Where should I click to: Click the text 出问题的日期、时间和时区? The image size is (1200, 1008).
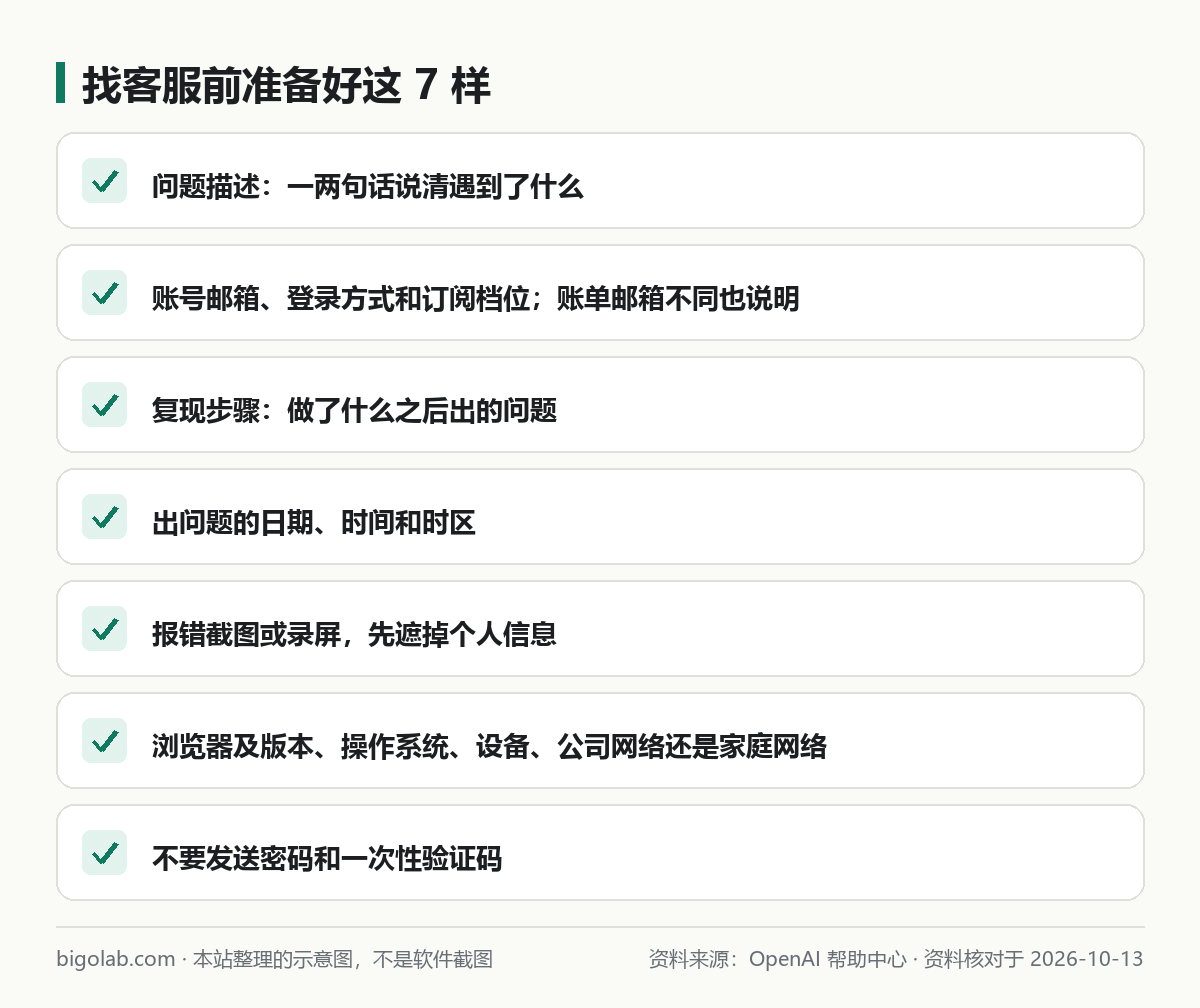pyautogui.click(x=314, y=523)
